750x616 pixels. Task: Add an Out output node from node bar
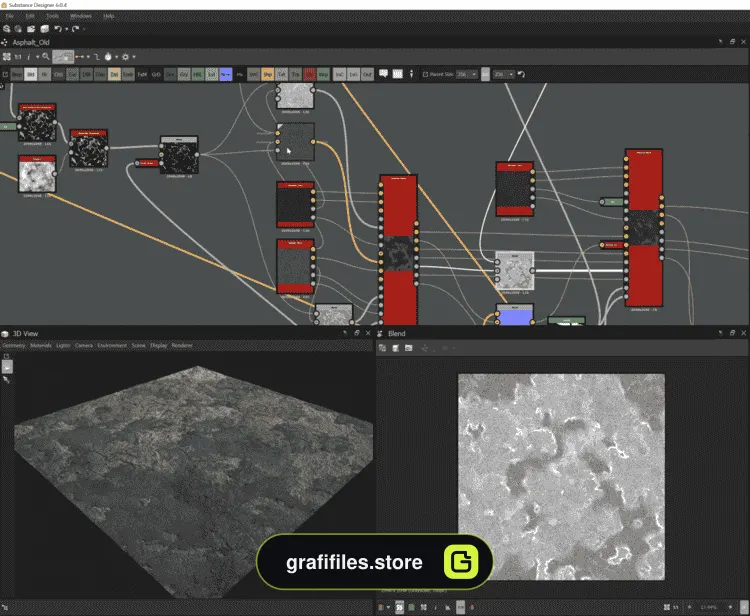point(367,74)
